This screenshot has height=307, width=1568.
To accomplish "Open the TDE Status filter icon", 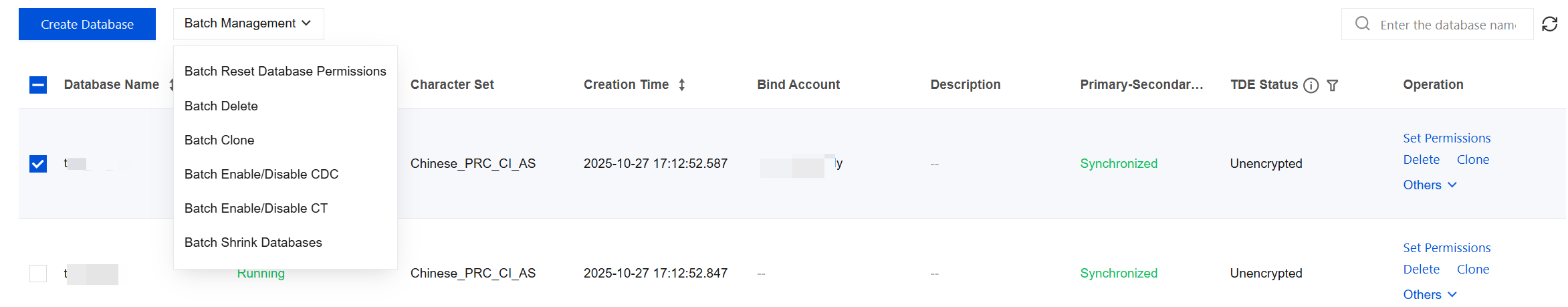I will (x=1333, y=85).
